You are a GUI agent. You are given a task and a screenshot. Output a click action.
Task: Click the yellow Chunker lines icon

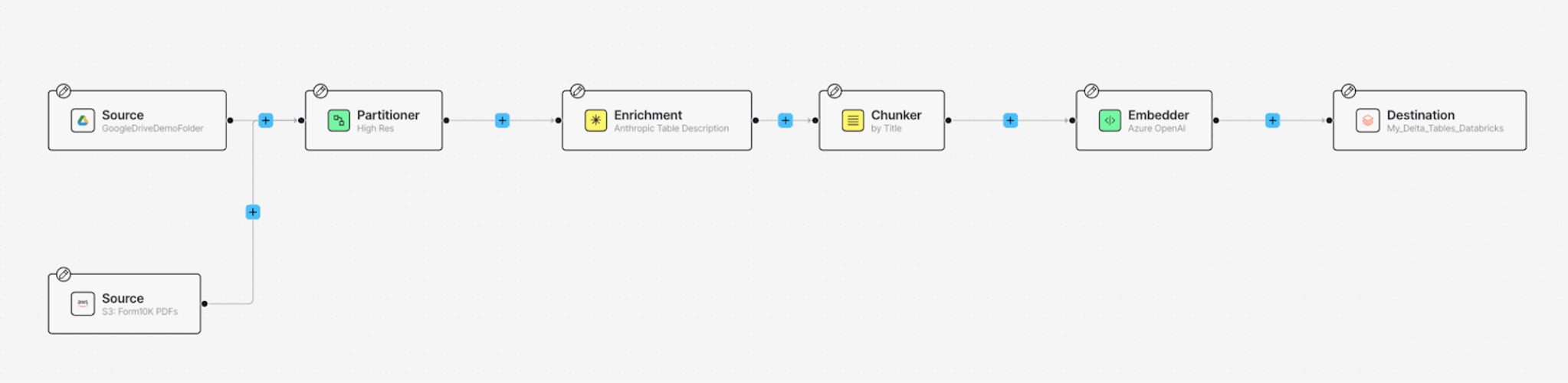click(x=853, y=120)
